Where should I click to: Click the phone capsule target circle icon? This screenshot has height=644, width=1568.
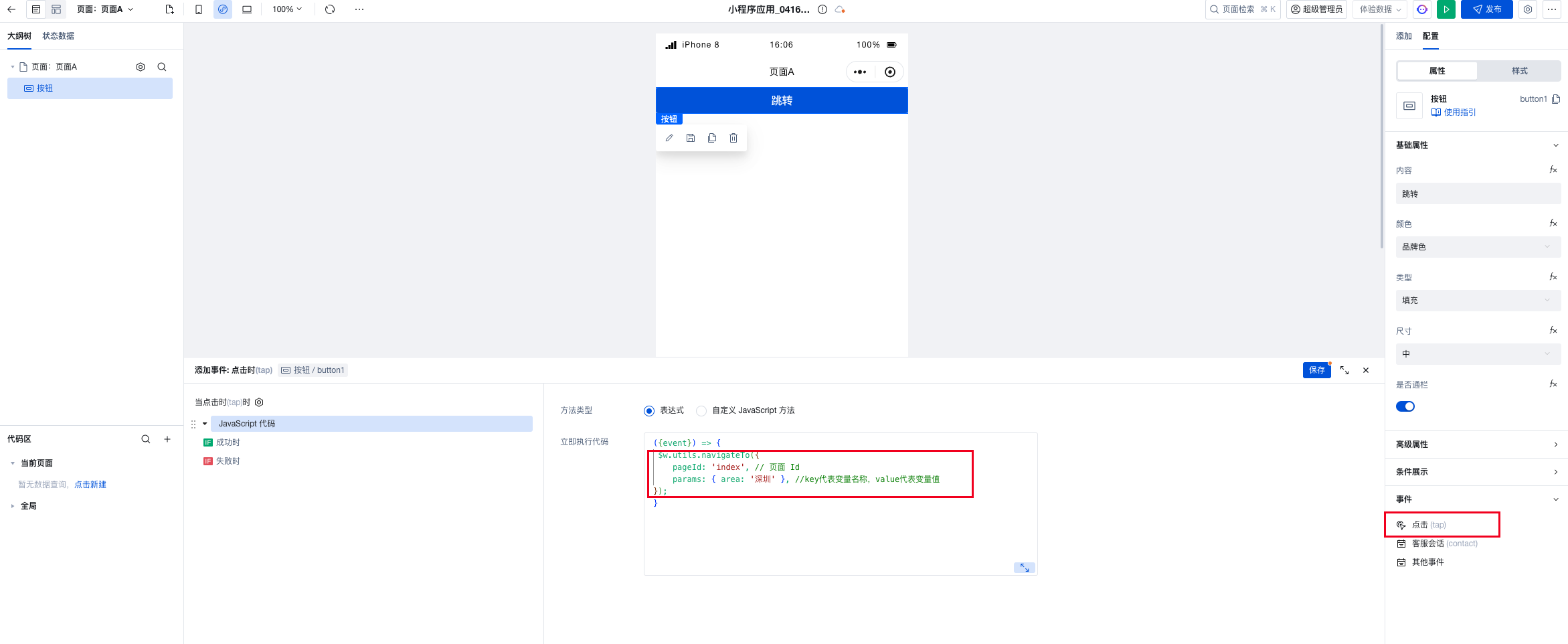pyautogui.click(x=890, y=72)
